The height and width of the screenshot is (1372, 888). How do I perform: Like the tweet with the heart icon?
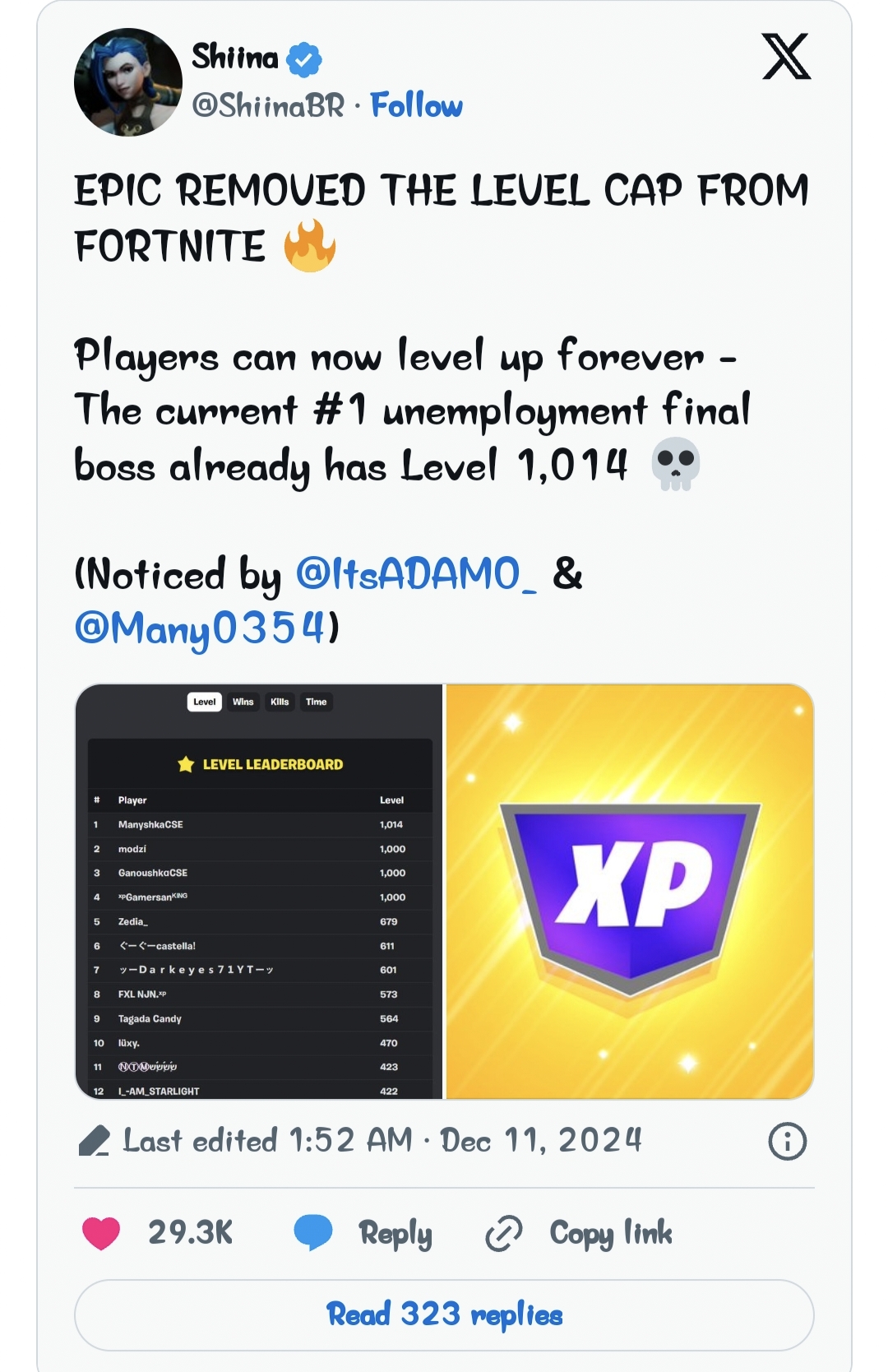point(101,1233)
